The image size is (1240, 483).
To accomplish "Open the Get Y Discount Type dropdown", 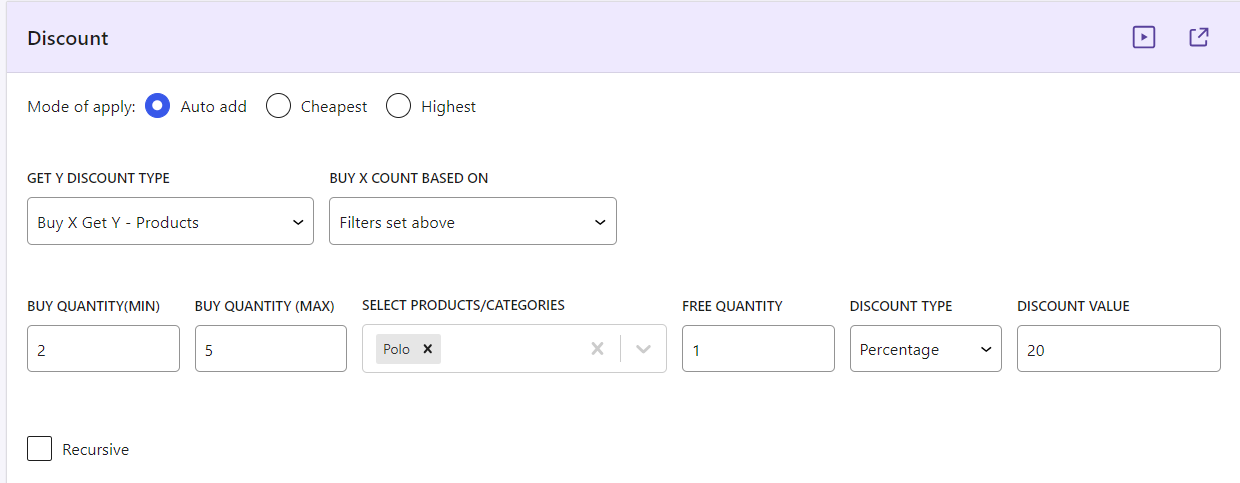I will 170,221.
